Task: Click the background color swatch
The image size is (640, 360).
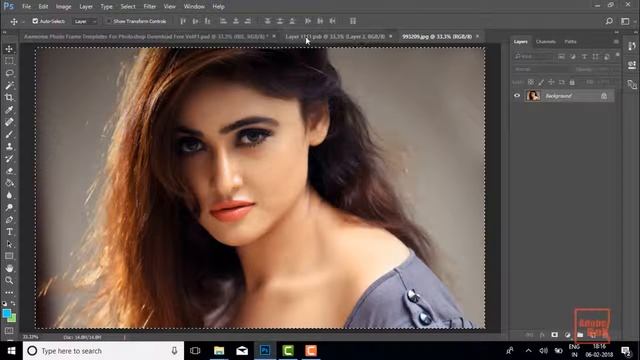Action: tap(12, 318)
